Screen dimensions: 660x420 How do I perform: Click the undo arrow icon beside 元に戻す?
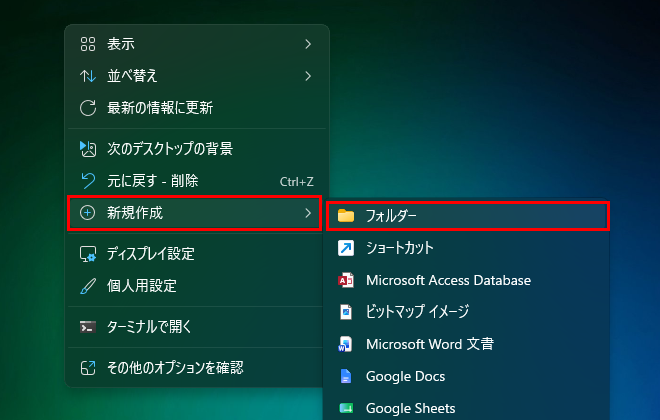88,181
